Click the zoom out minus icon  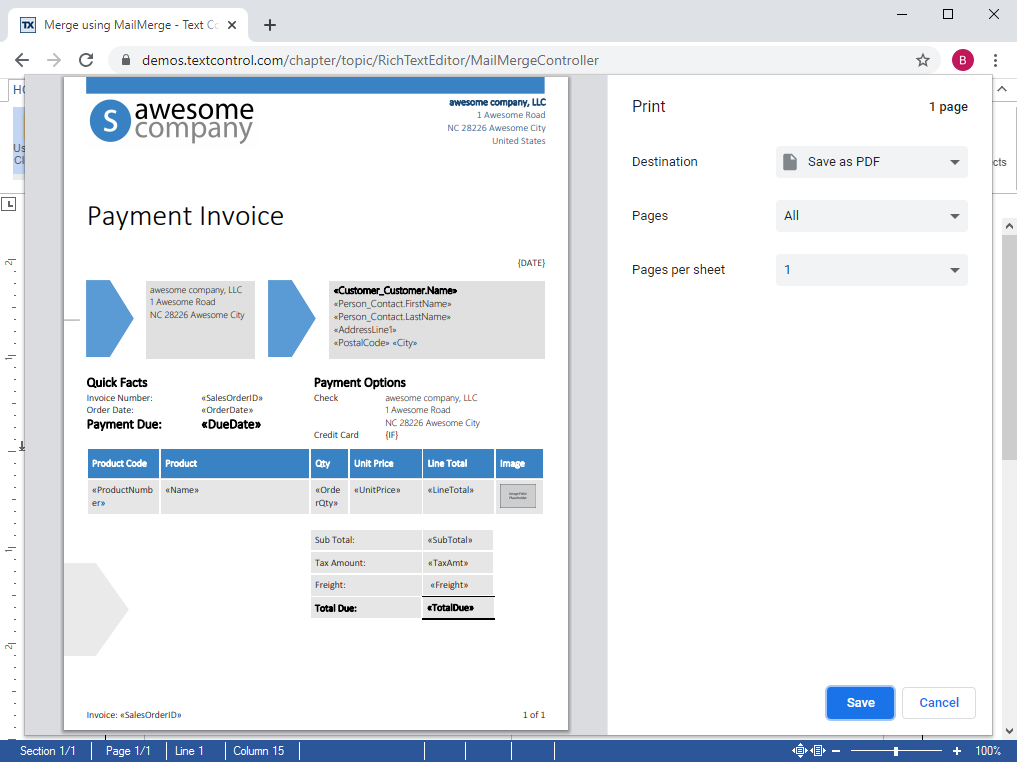[835, 751]
